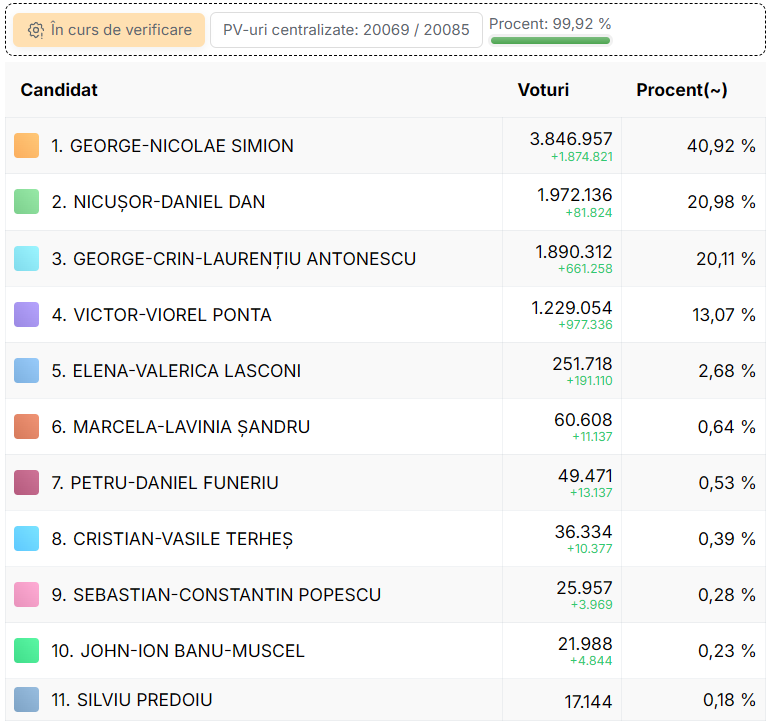The image size is (774, 726).
Task: Click the green progress bar under Procent
Action: [x=550, y=41]
